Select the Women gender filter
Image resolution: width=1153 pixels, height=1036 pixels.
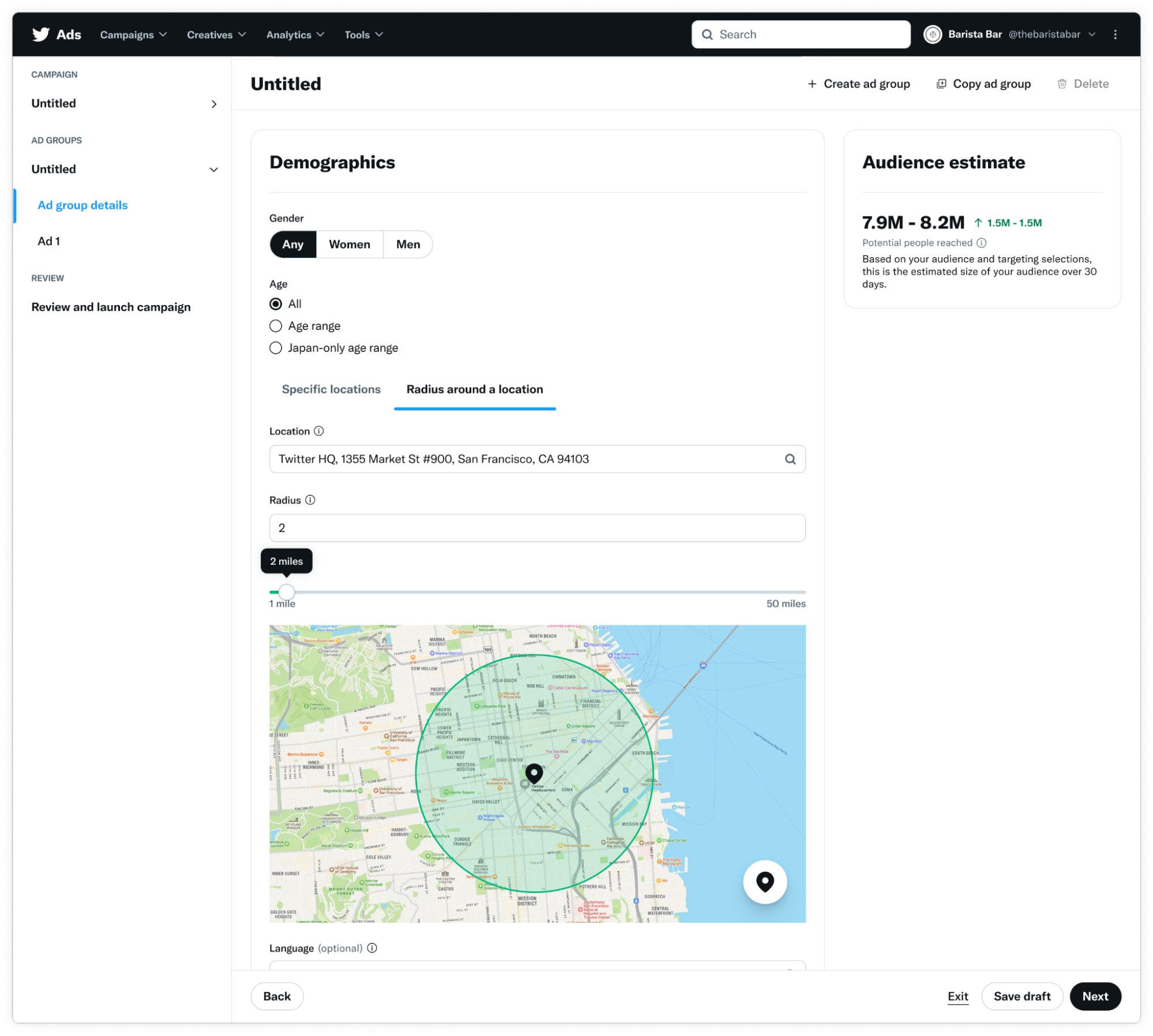348,243
